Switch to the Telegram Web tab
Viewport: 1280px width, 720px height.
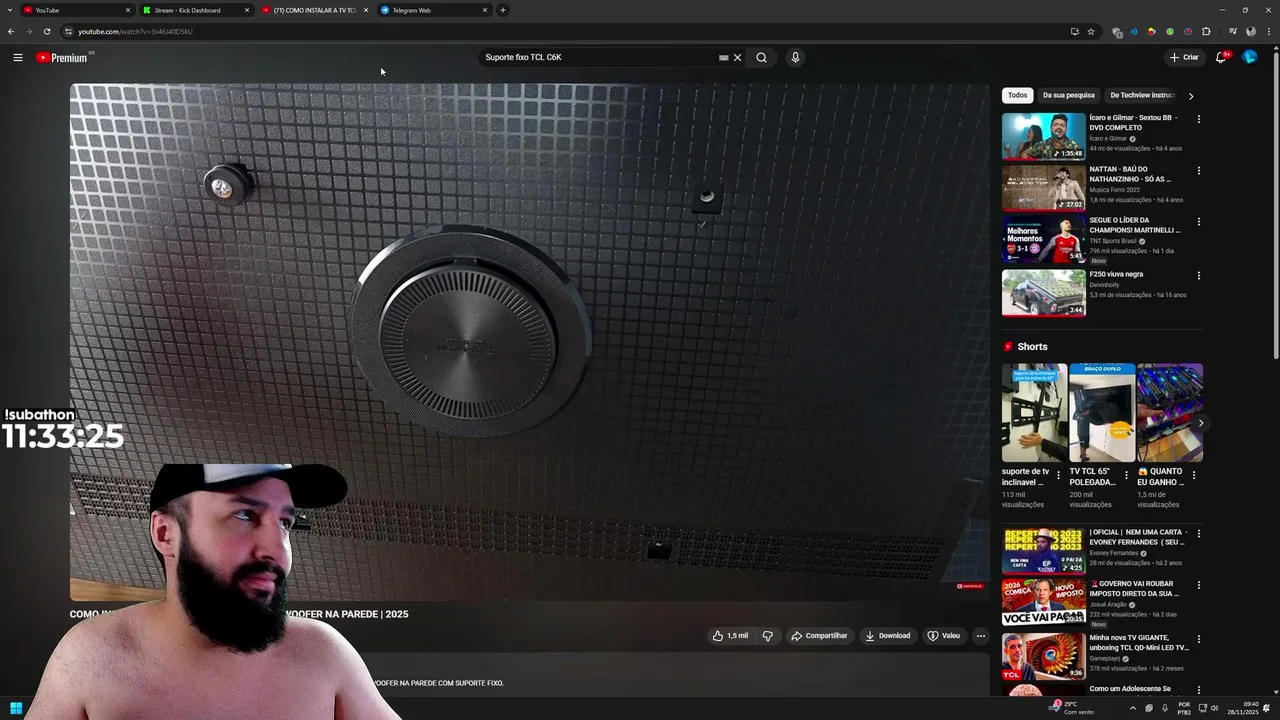433,10
